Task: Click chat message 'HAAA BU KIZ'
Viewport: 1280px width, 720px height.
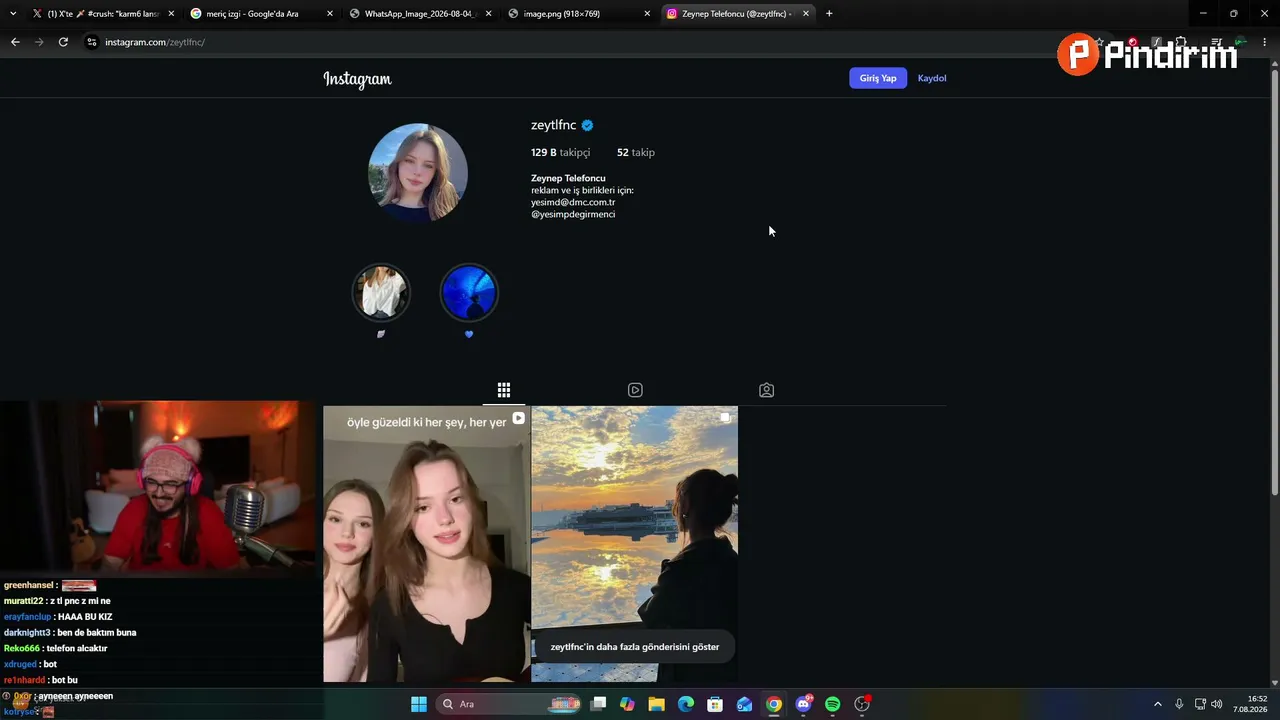Action: point(85,617)
